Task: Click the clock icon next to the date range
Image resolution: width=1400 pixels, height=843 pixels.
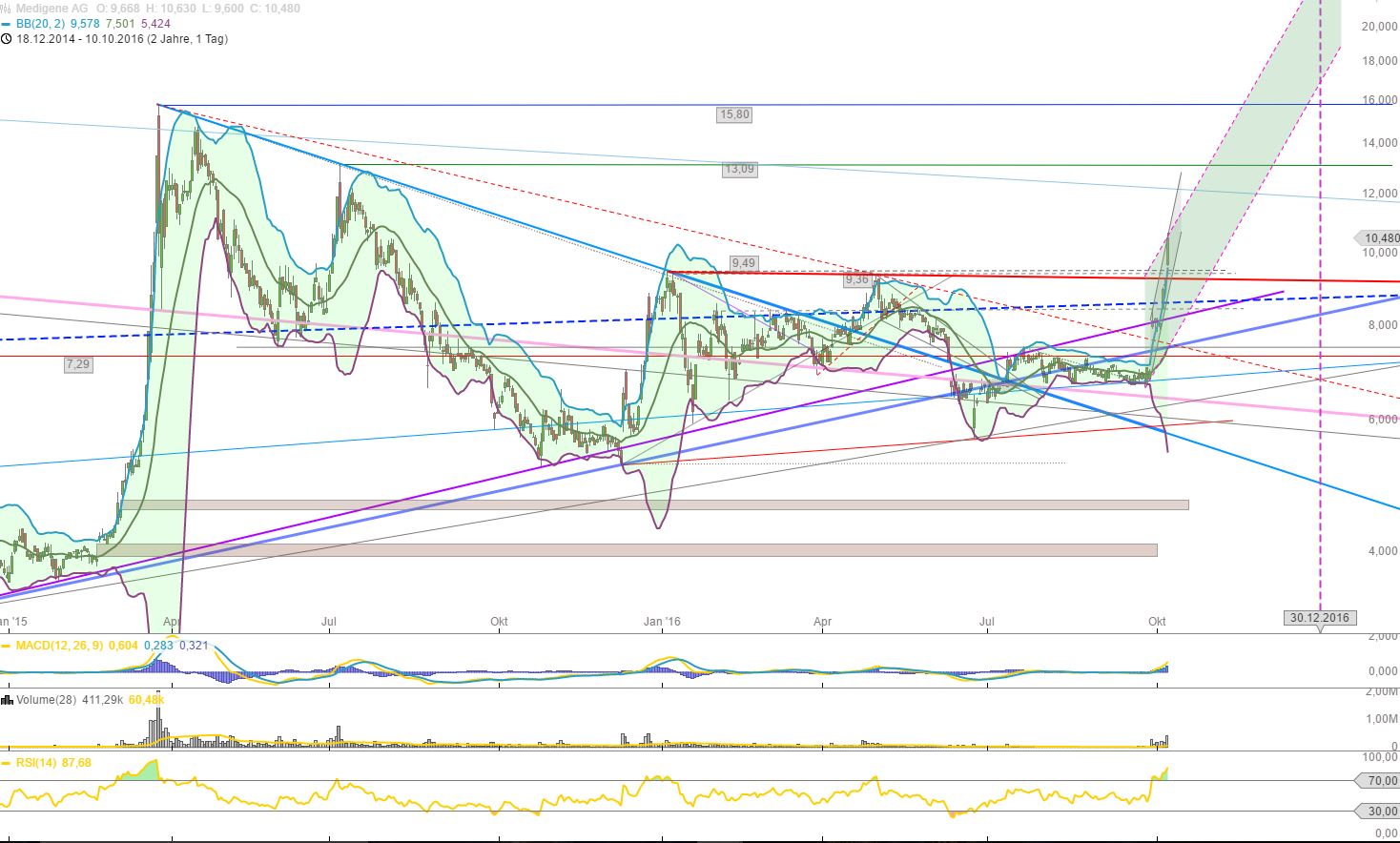Action: click(x=8, y=40)
